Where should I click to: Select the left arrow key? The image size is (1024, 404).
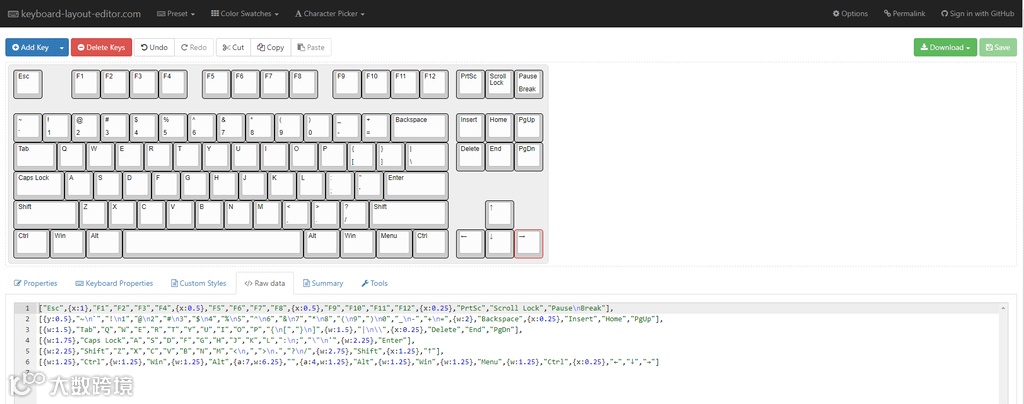[x=470, y=243]
